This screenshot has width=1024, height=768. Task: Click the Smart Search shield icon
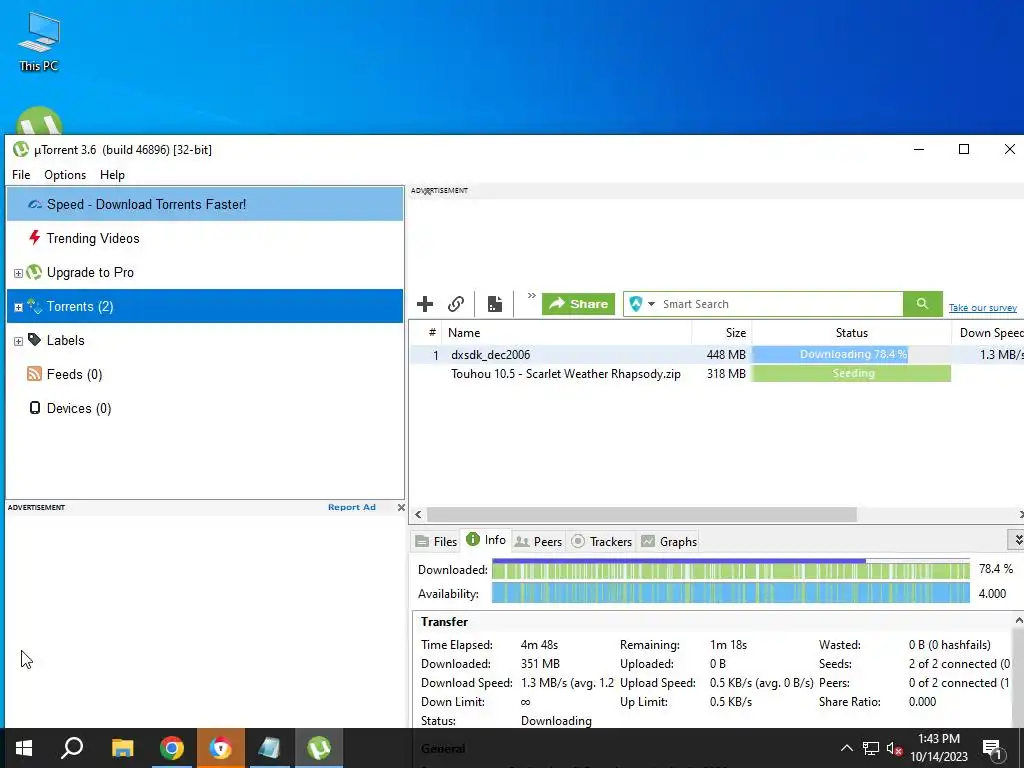[x=635, y=304]
